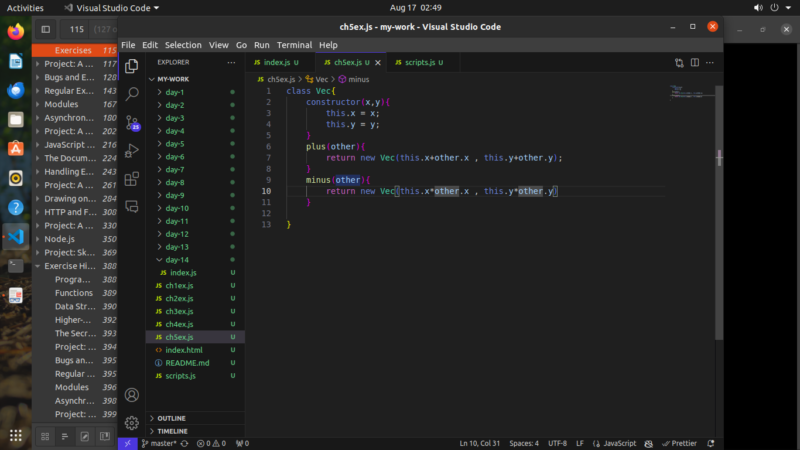This screenshot has height=450, width=800.
Task: Click the Explorer more actions ellipsis
Action: 231,62
